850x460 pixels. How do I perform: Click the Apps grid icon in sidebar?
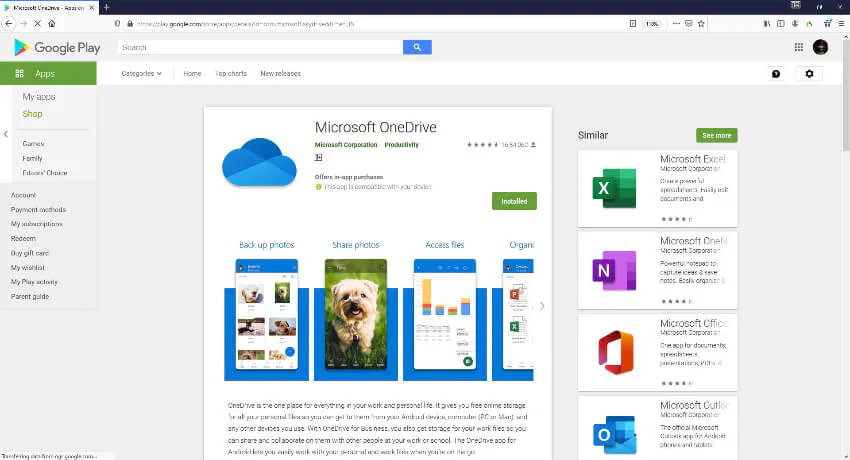20,73
